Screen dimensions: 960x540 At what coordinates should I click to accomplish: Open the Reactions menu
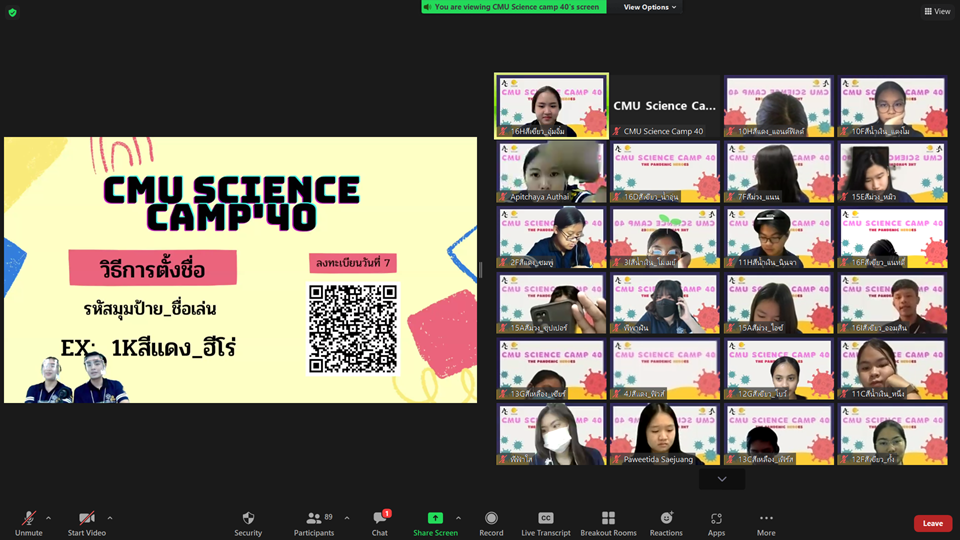666,522
